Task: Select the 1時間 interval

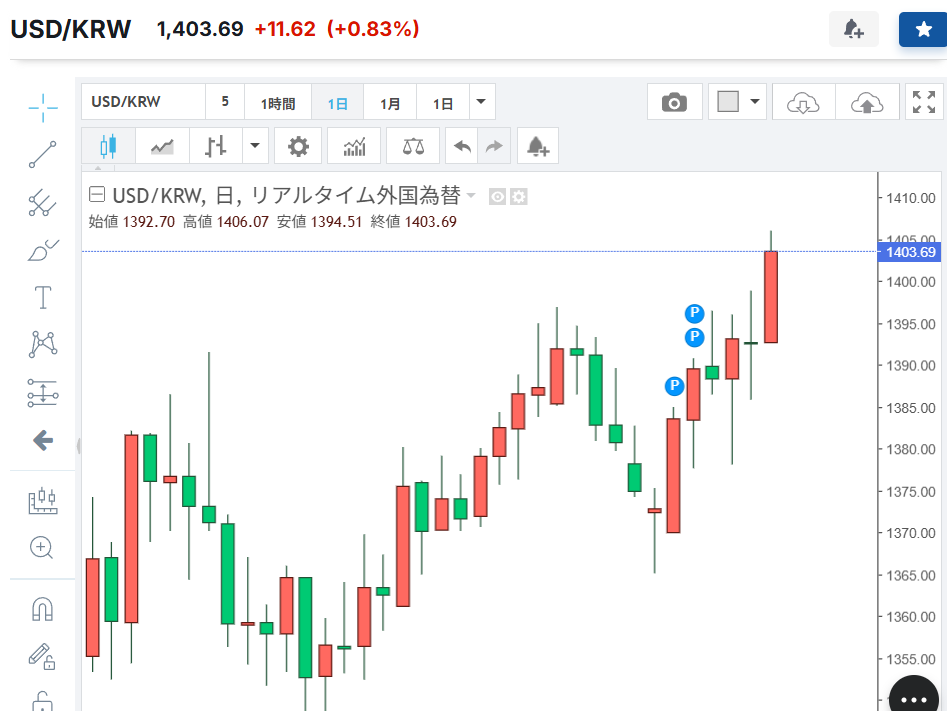Action: click(x=278, y=103)
